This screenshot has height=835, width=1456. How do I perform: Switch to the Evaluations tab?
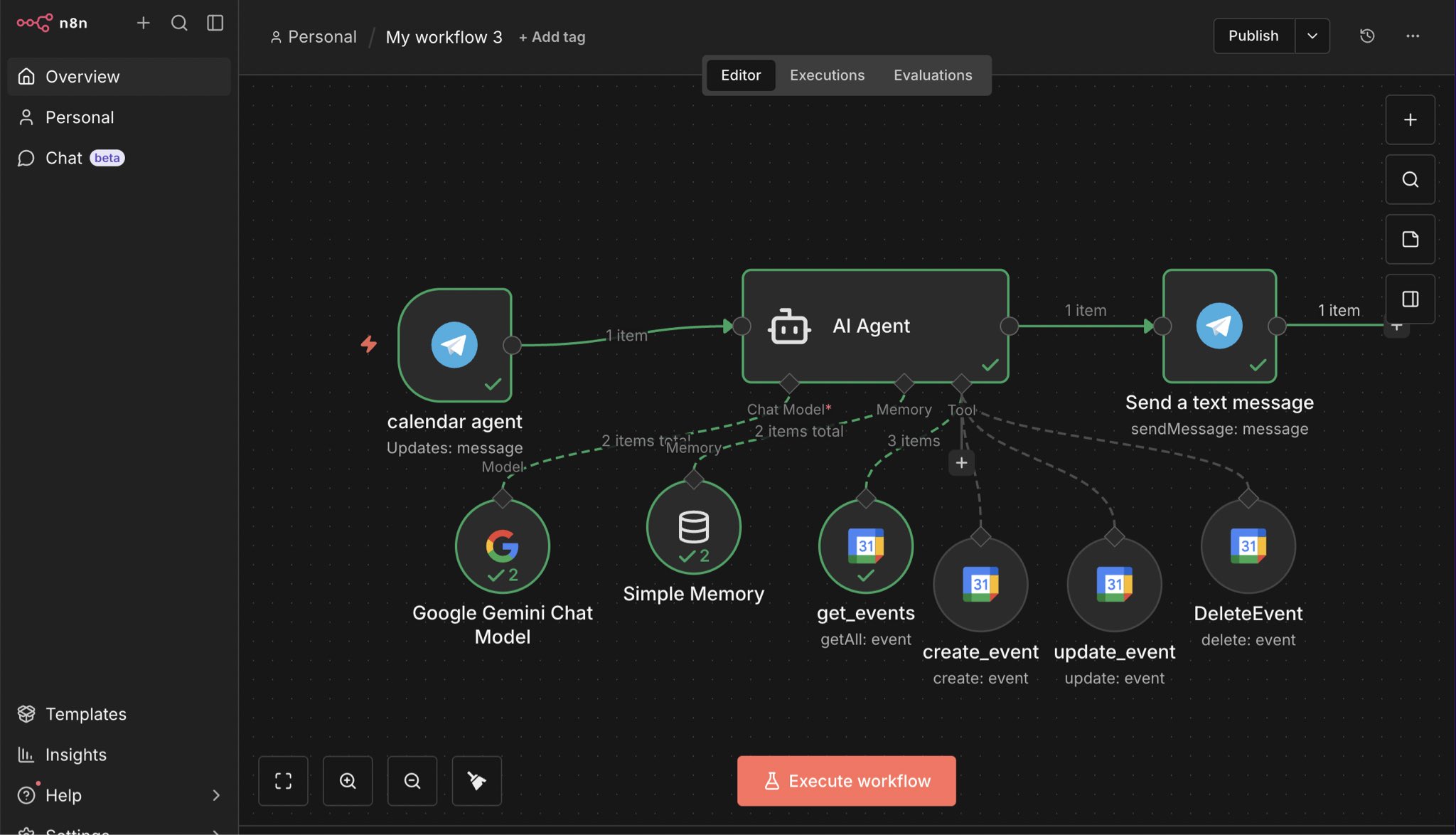click(x=932, y=75)
